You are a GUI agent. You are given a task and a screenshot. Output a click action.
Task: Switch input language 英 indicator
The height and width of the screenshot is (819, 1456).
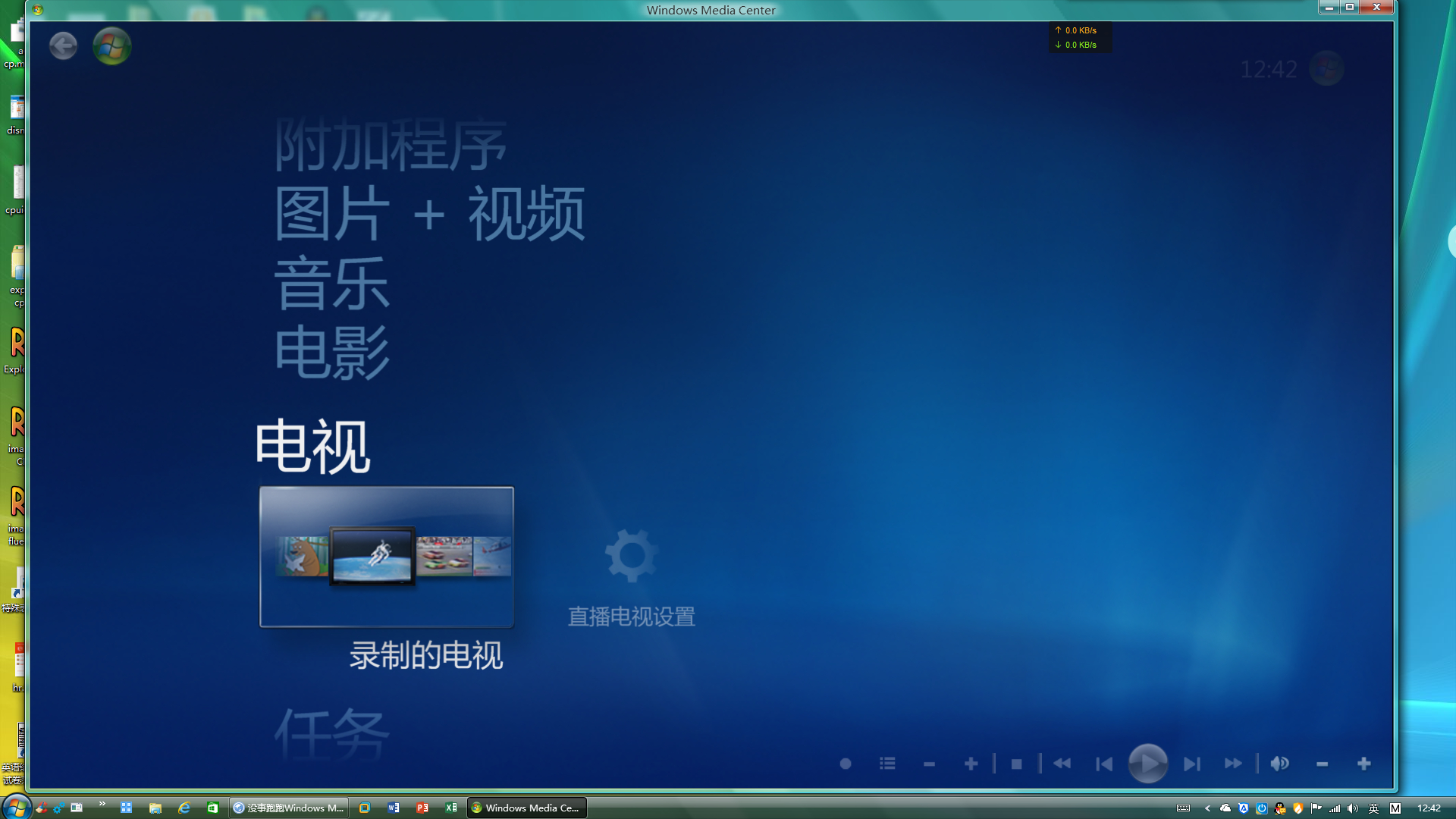click(x=1373, y=808)
